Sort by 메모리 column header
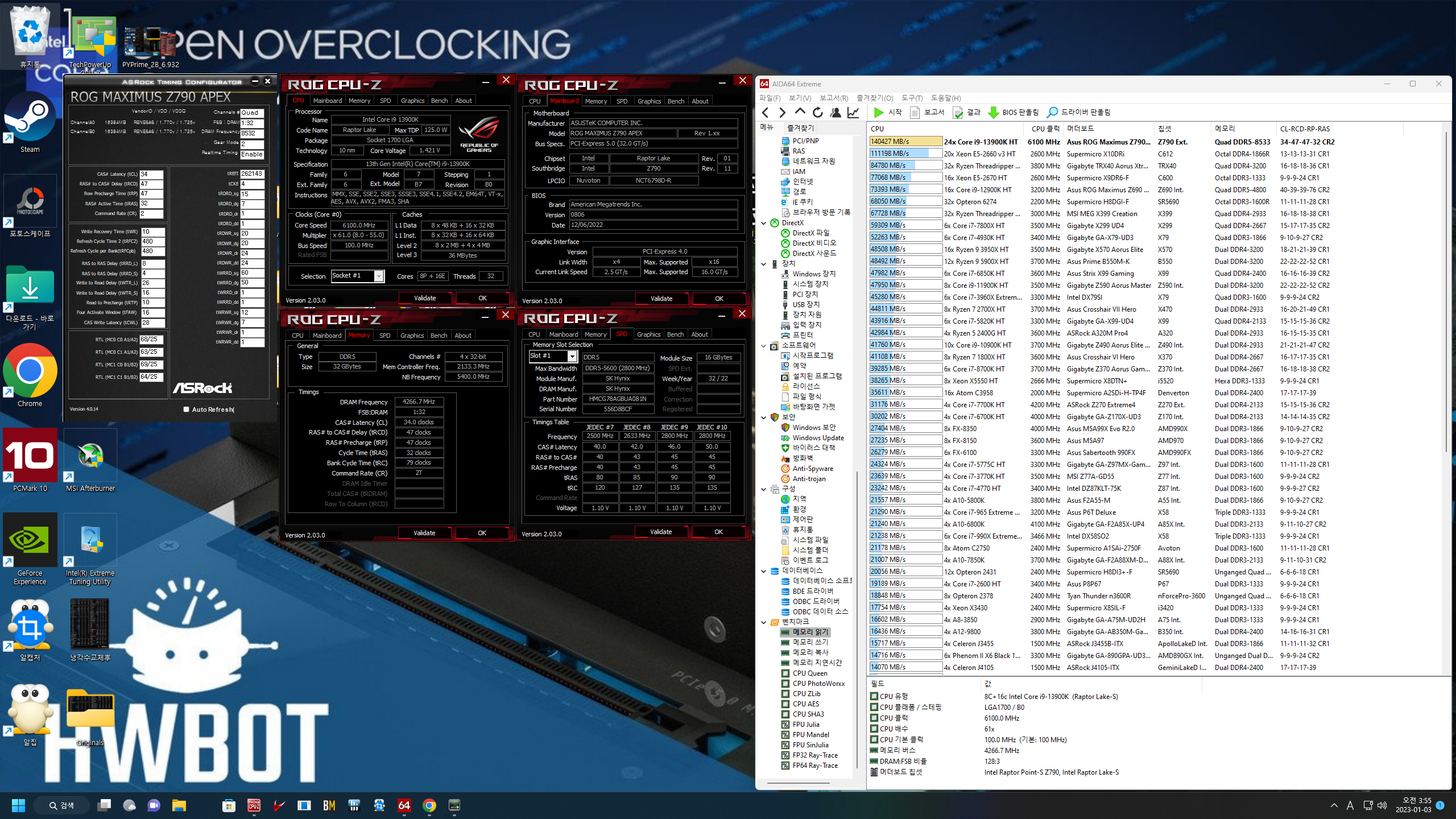 pos(1243,129)
